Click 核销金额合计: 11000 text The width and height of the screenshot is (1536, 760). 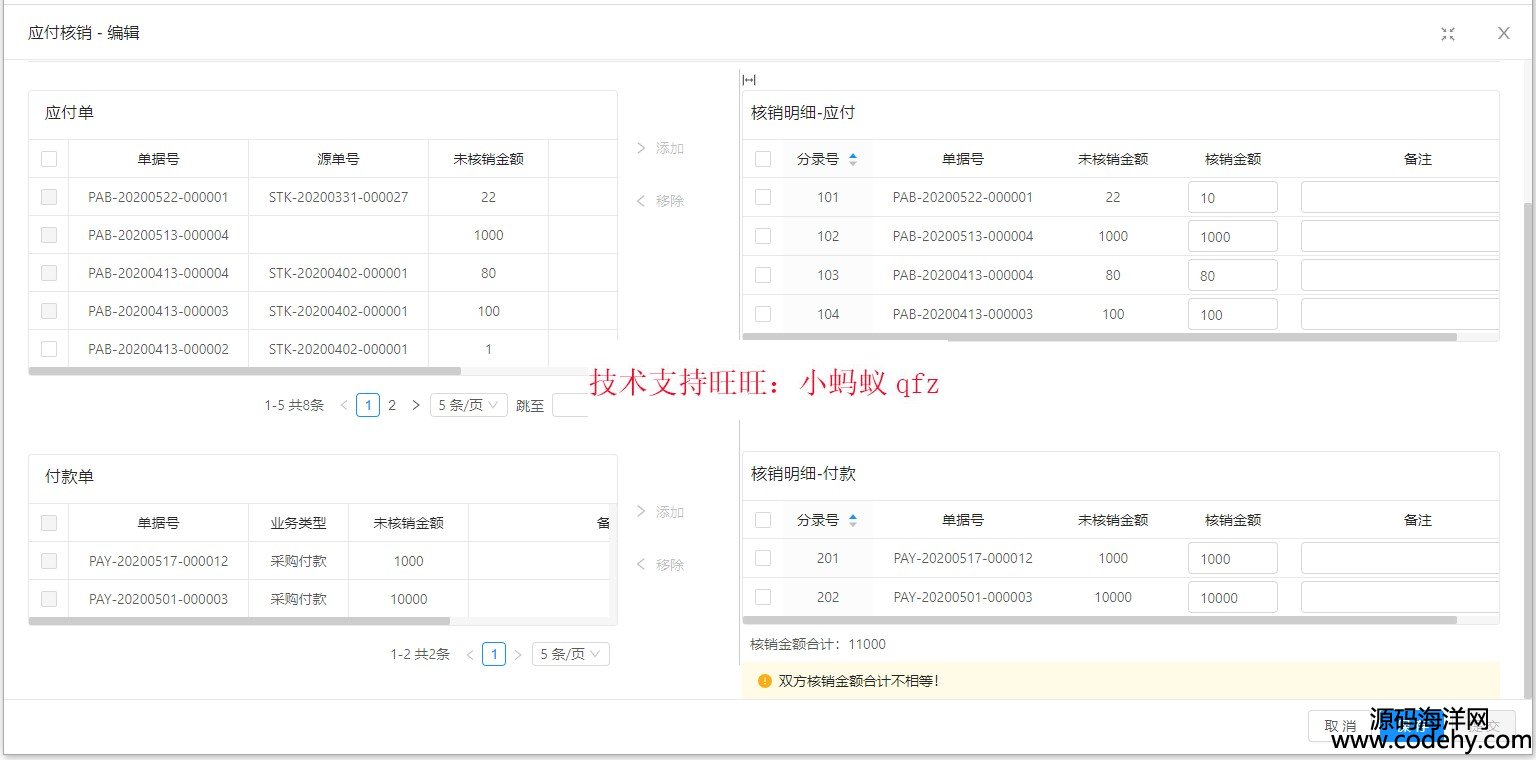(818, 644)
